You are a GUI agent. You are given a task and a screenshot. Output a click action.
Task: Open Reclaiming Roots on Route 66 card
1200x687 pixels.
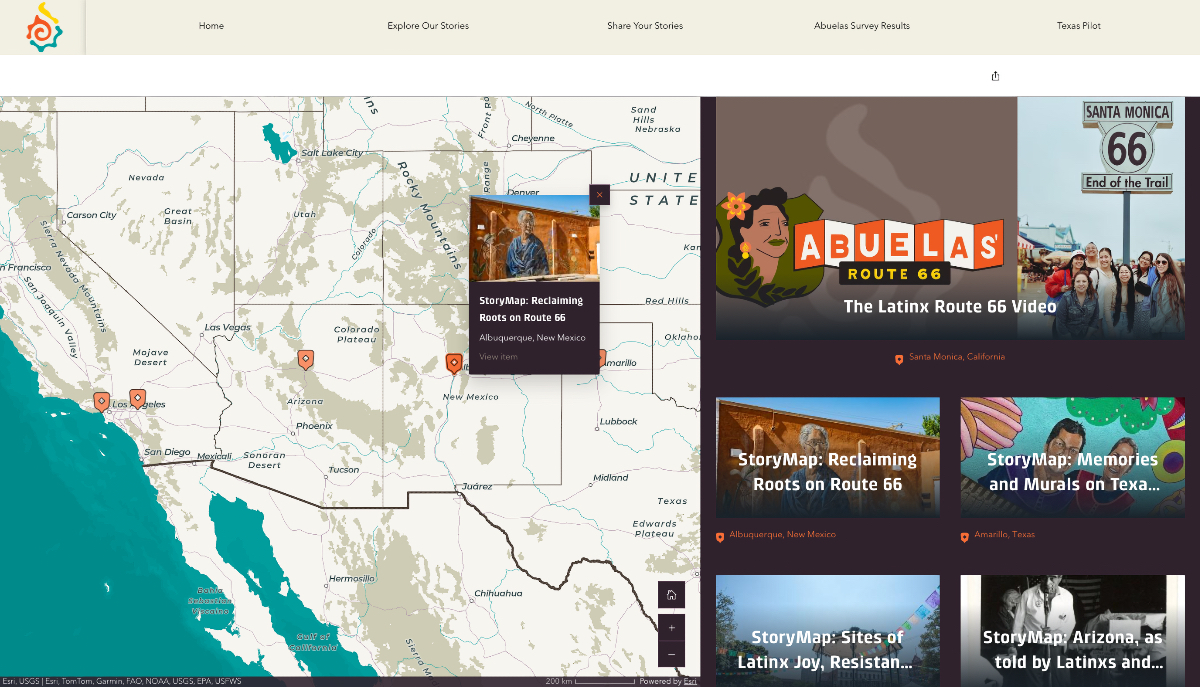click(827, 457)
